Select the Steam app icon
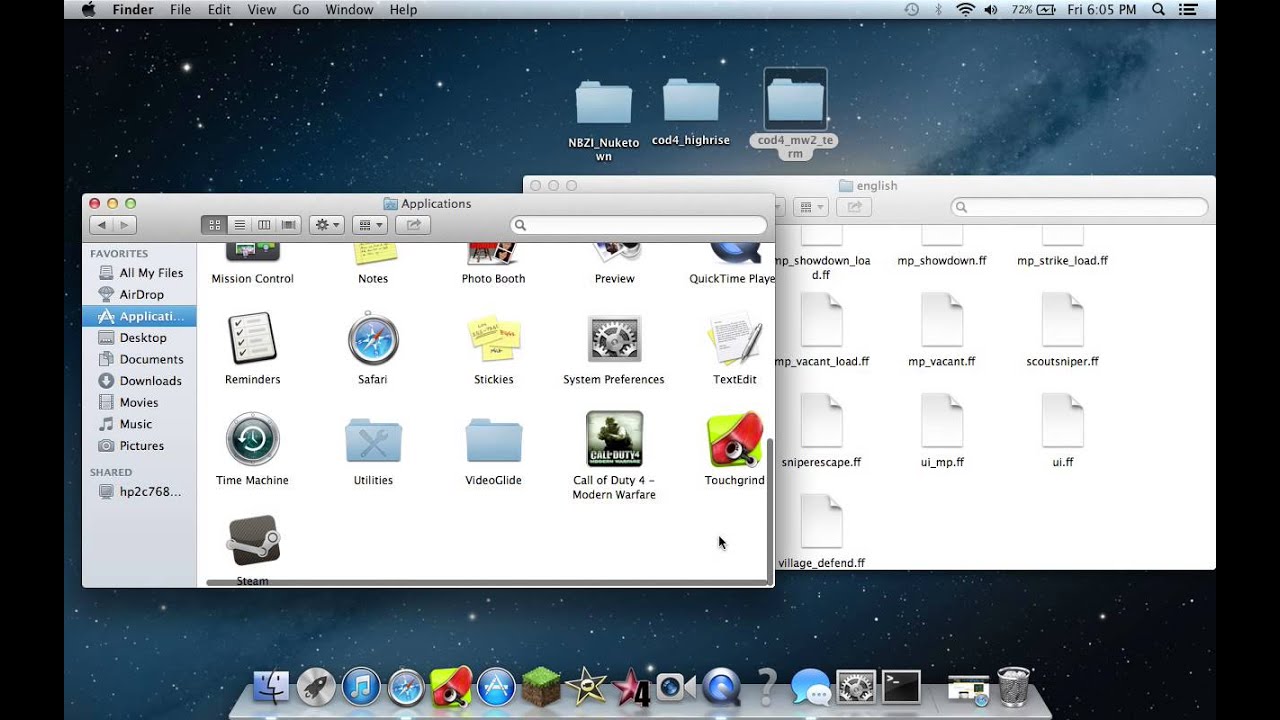Viewport: 1280px width, 720px height. (x=252, y=540)
